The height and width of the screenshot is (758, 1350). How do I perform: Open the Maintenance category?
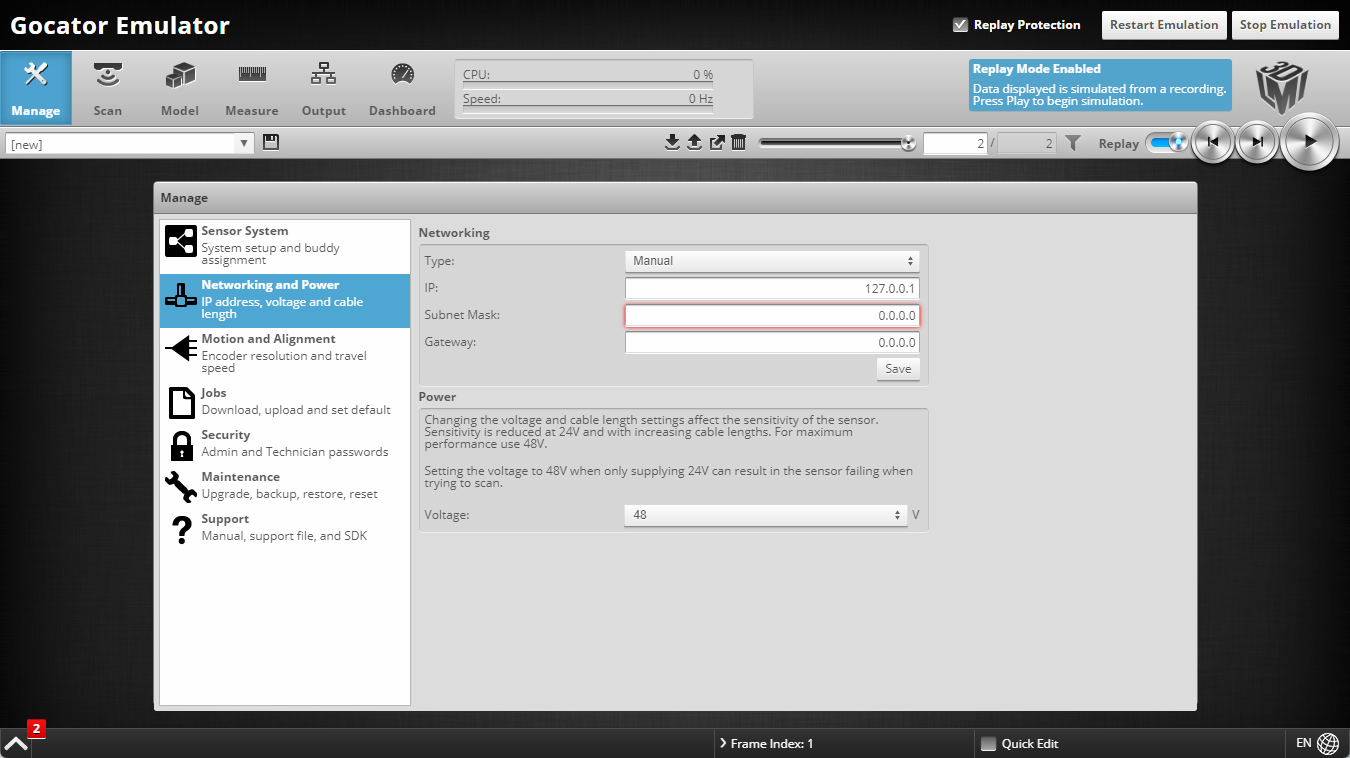click(x=285, y=486)
